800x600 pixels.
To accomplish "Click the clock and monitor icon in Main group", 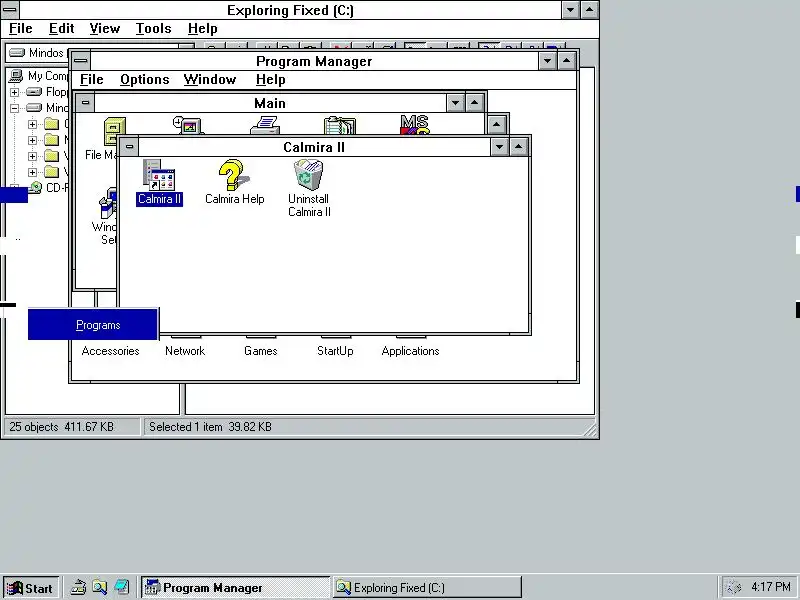I will [x=188, y=126].
